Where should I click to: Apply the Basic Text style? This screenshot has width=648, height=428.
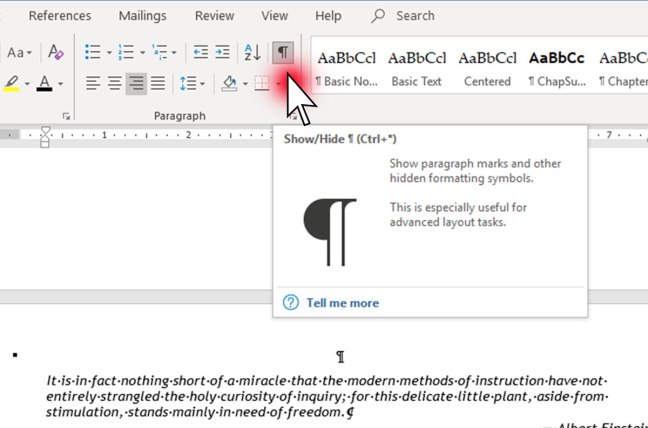click(417, 68)
